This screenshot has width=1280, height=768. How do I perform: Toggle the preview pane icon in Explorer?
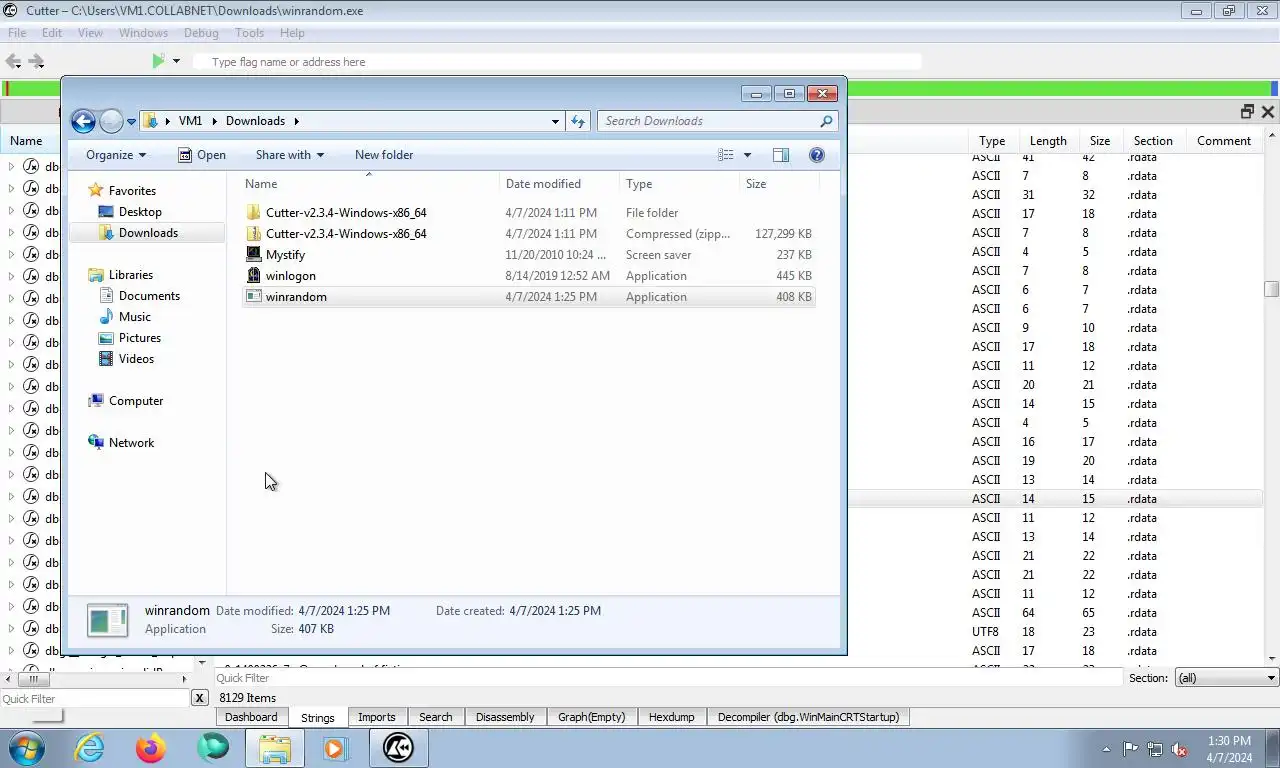(x=781, y=155)
